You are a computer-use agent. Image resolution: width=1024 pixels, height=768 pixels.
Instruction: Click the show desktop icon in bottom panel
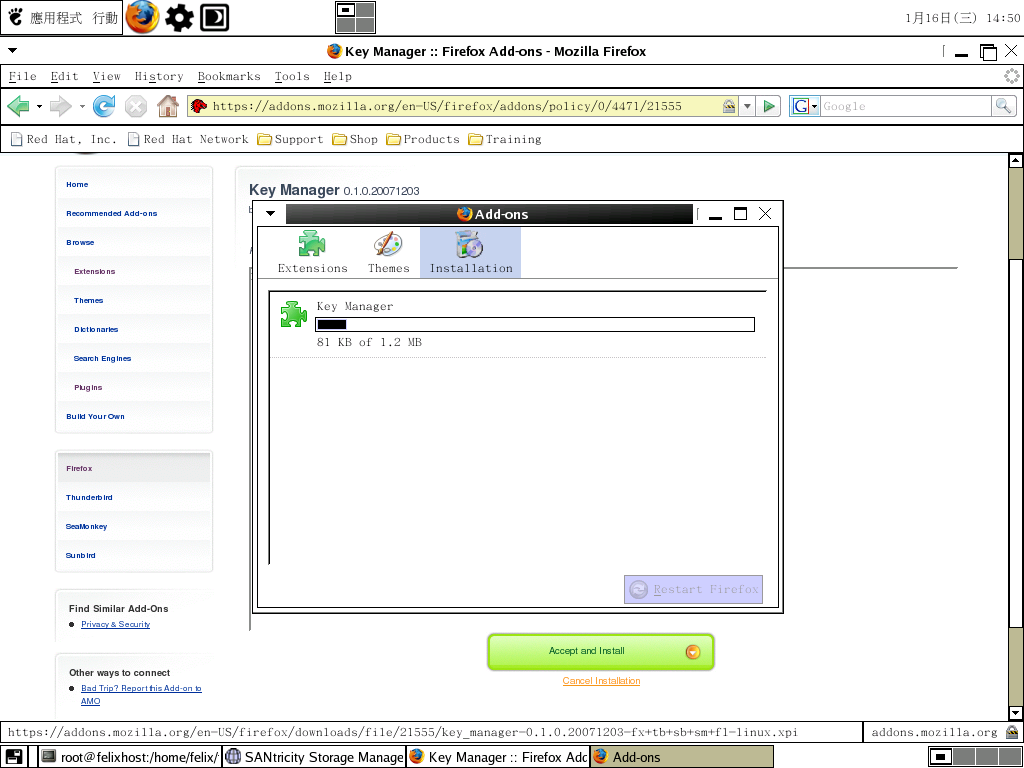14,757
